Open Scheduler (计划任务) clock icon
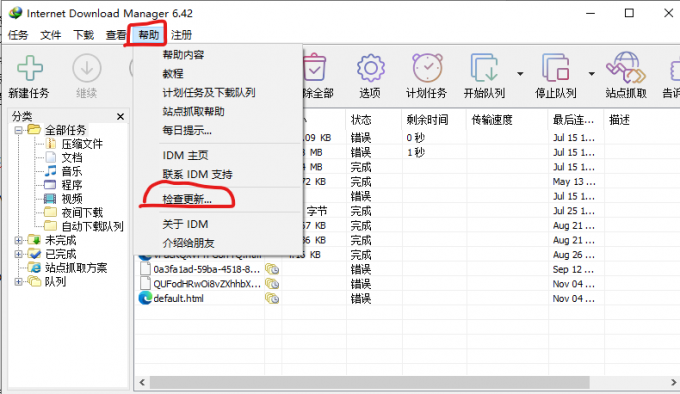 (x=427, y=68)
